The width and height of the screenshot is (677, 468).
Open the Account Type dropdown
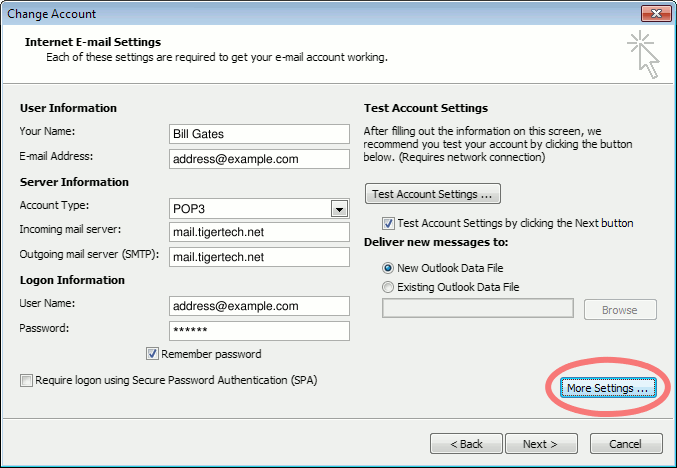coord(339,208)
